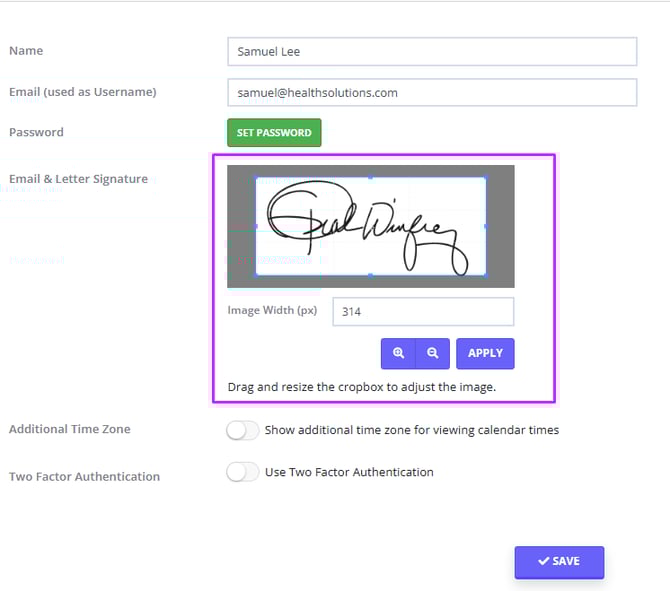Click the bottom-center cropbox handle
Screen dimensions: 670x591
(371, 274)
